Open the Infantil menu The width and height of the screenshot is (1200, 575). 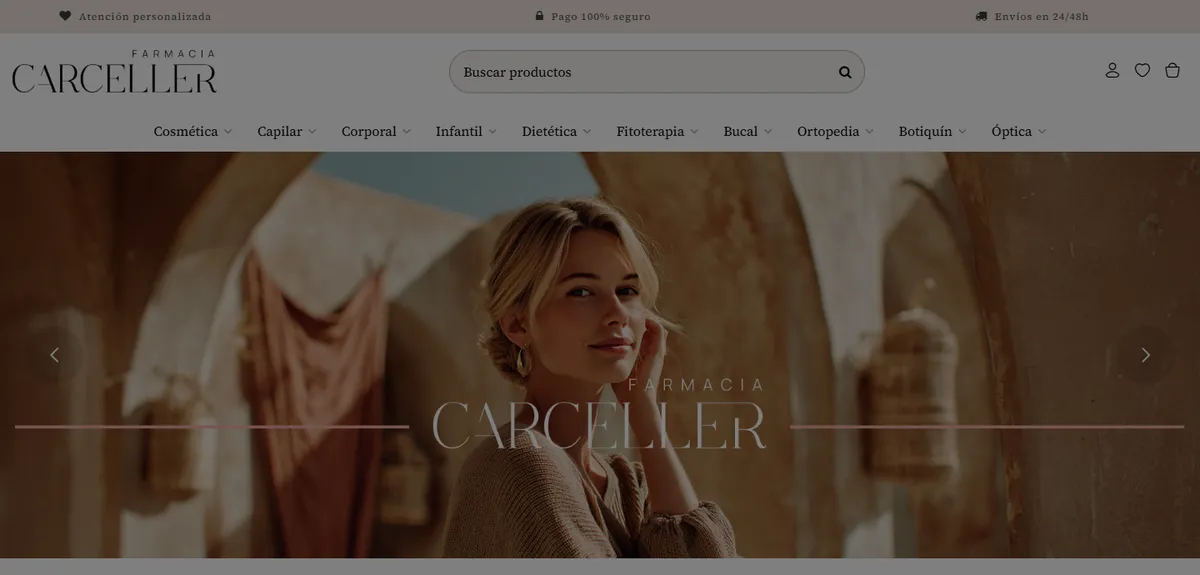tap(459, 131)
